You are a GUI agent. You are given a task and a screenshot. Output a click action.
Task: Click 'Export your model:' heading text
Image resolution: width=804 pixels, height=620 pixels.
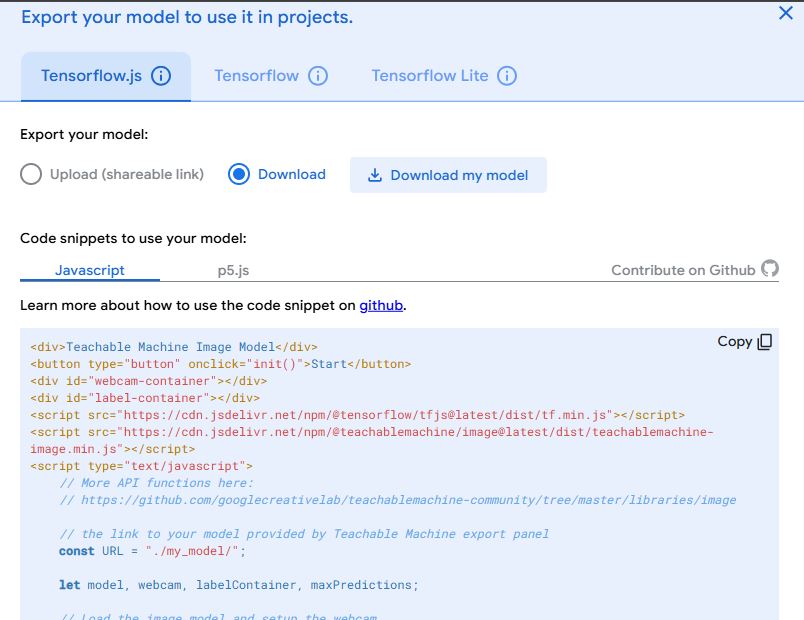tap(84, 134)
